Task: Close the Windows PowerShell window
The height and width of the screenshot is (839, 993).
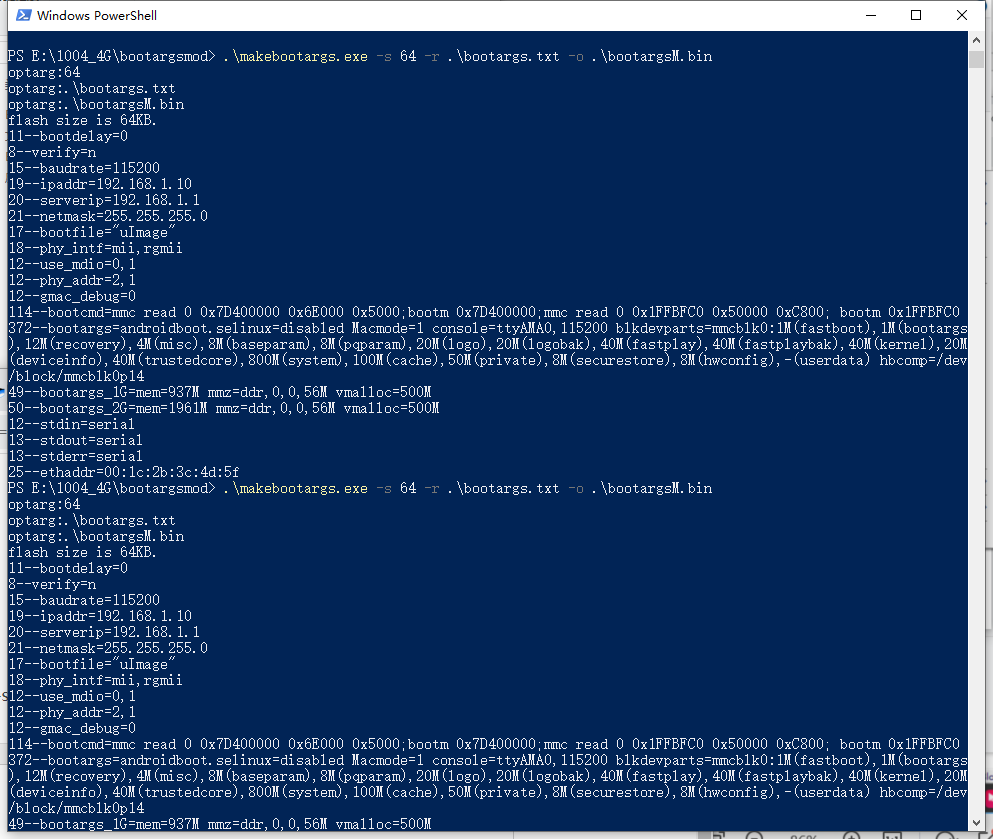Action: point(961,15)
